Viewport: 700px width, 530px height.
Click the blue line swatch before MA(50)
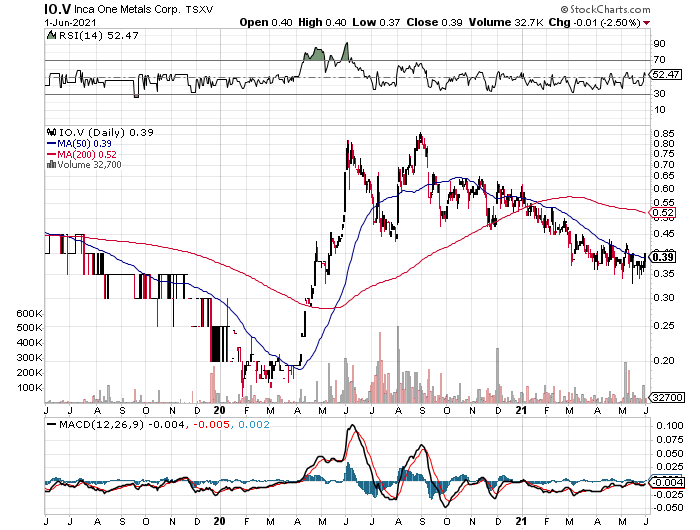(51, 144)
